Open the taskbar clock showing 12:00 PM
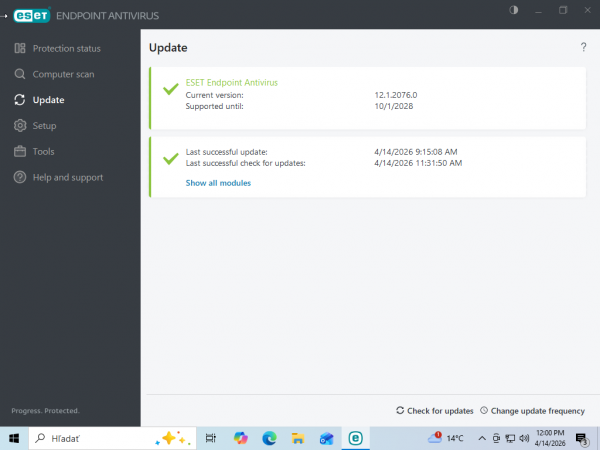The height and width of the screenshot is (450, 600). click(x=550, y=438)
